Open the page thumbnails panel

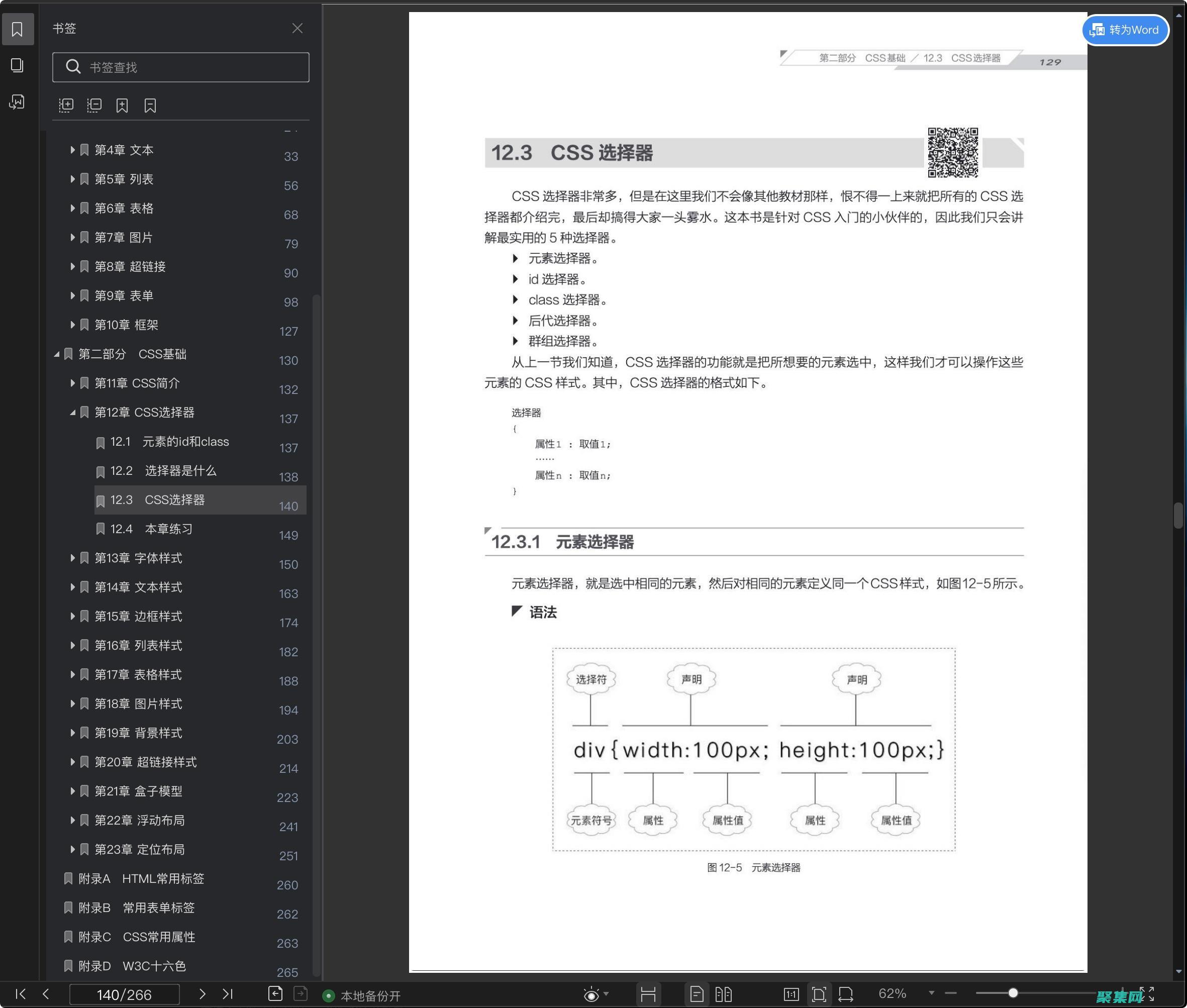pyautogui.click(x=17, y=65)
